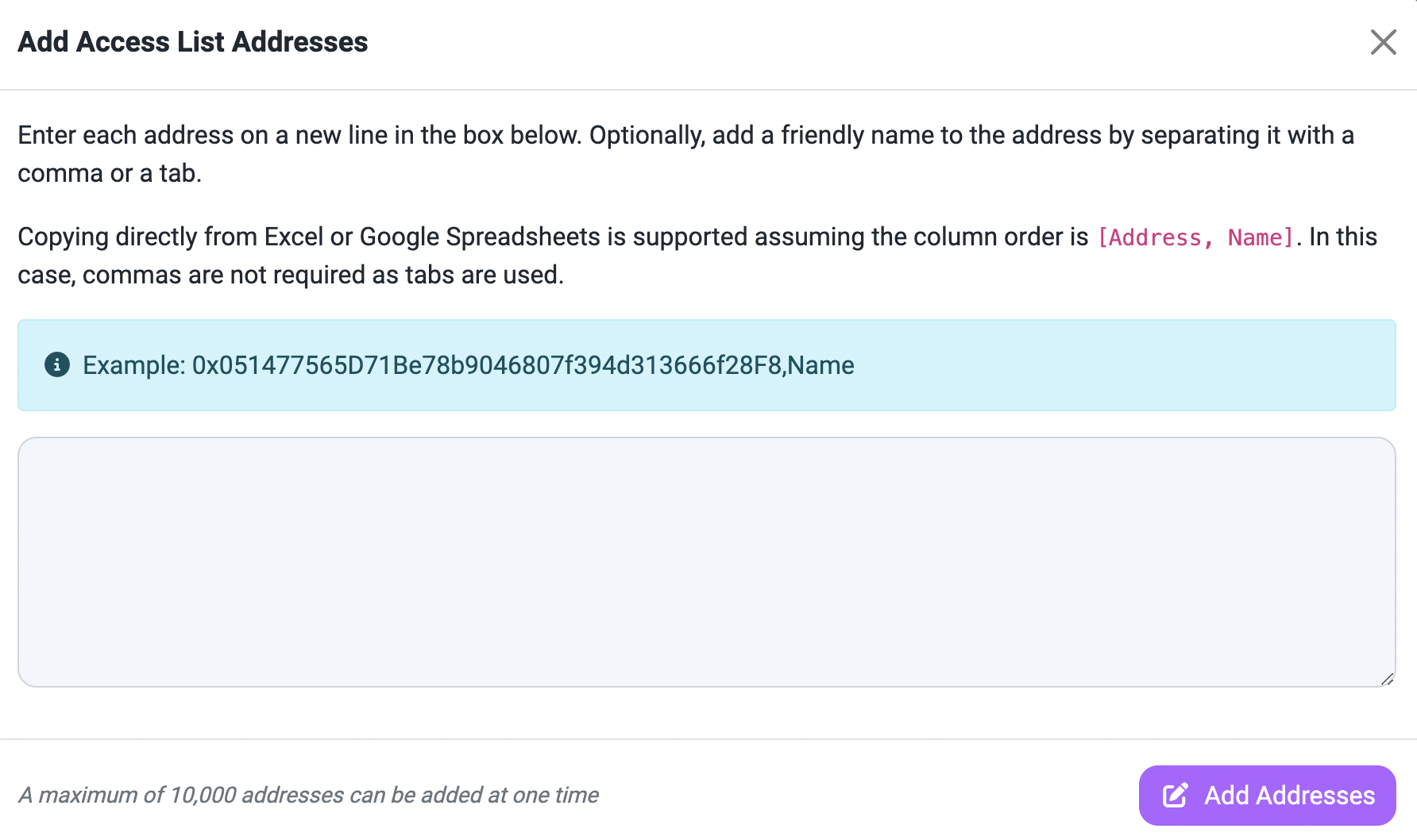This screenshot has width=1417, height=840.
Task: Focus the empty addresses text box
Action: [x=706, y=561]
